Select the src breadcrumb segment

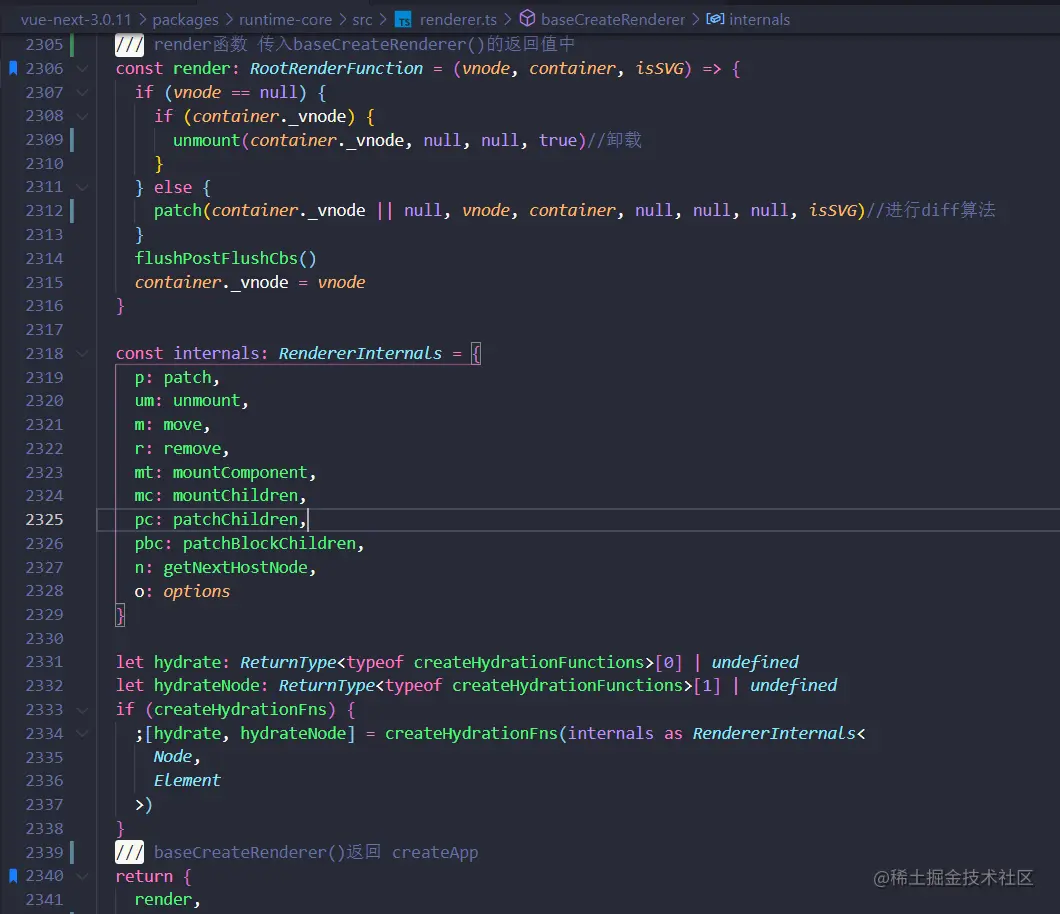pyautogui.click(x=362, y=20)
